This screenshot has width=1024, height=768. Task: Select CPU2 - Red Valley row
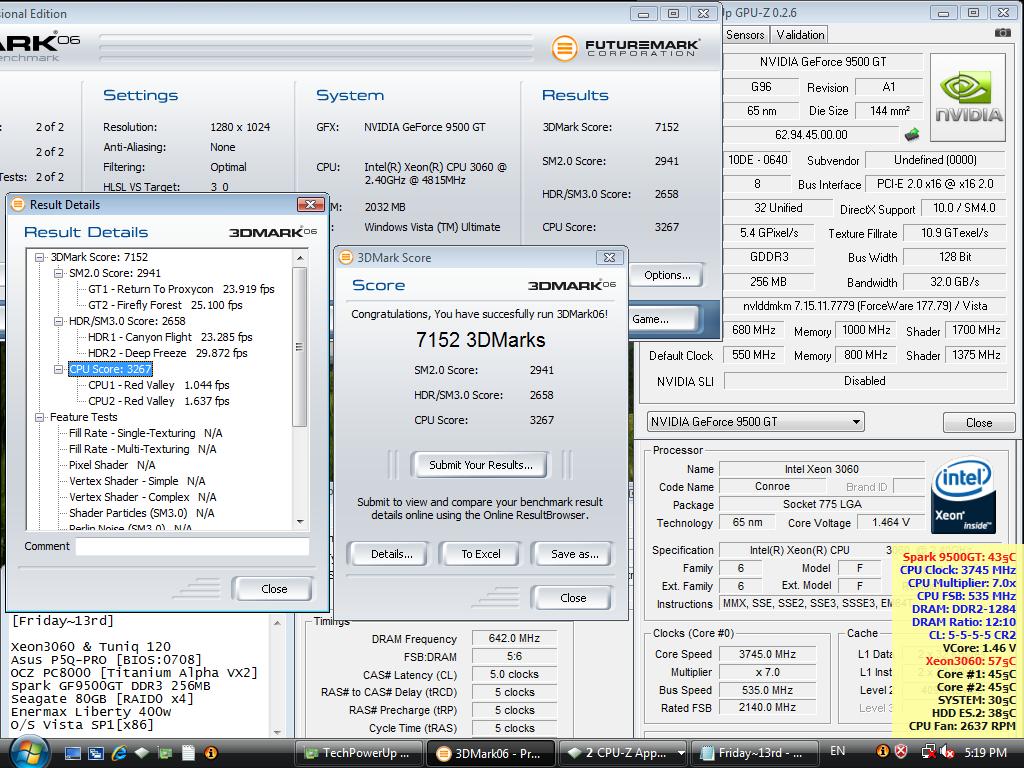click(x=159, y=401)
